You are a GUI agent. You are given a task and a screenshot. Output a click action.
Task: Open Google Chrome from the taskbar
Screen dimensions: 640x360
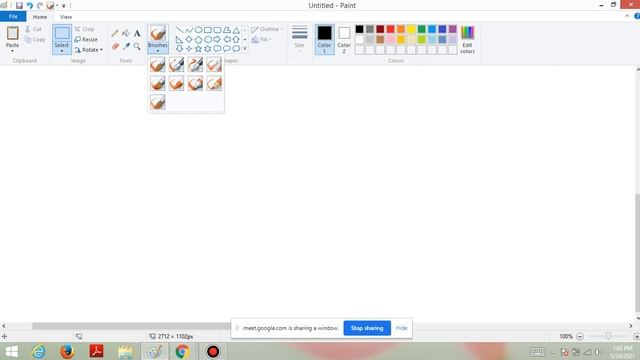point(182,351)
